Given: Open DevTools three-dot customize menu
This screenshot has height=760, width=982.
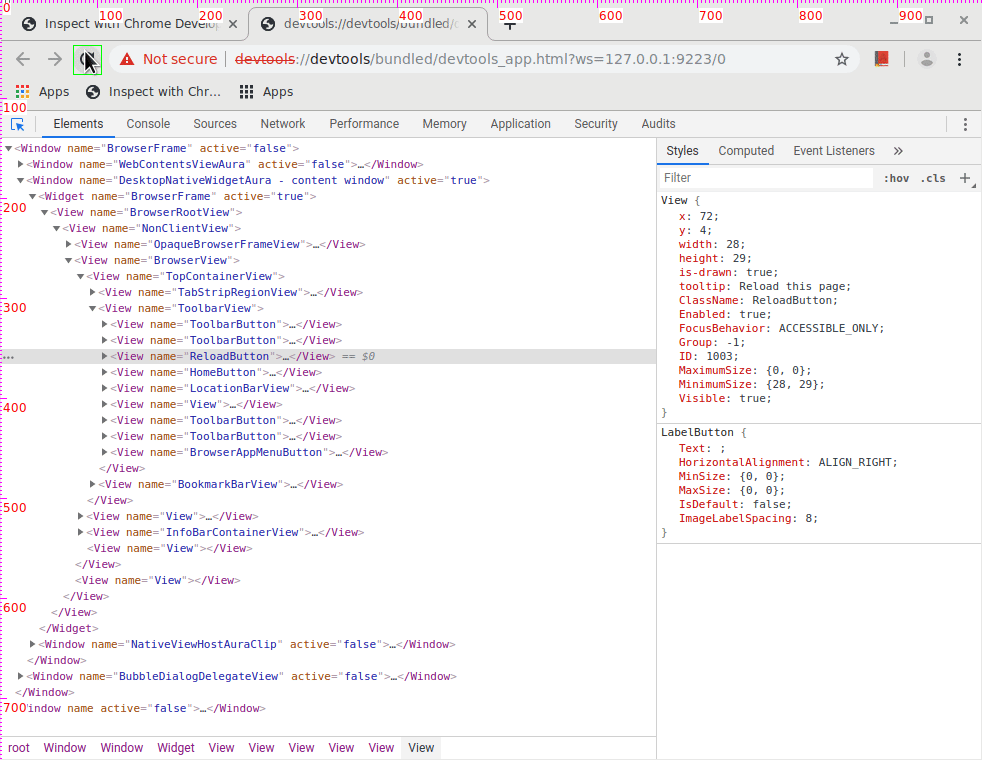Looking at the screenshot, I should [x=965, y=124].
